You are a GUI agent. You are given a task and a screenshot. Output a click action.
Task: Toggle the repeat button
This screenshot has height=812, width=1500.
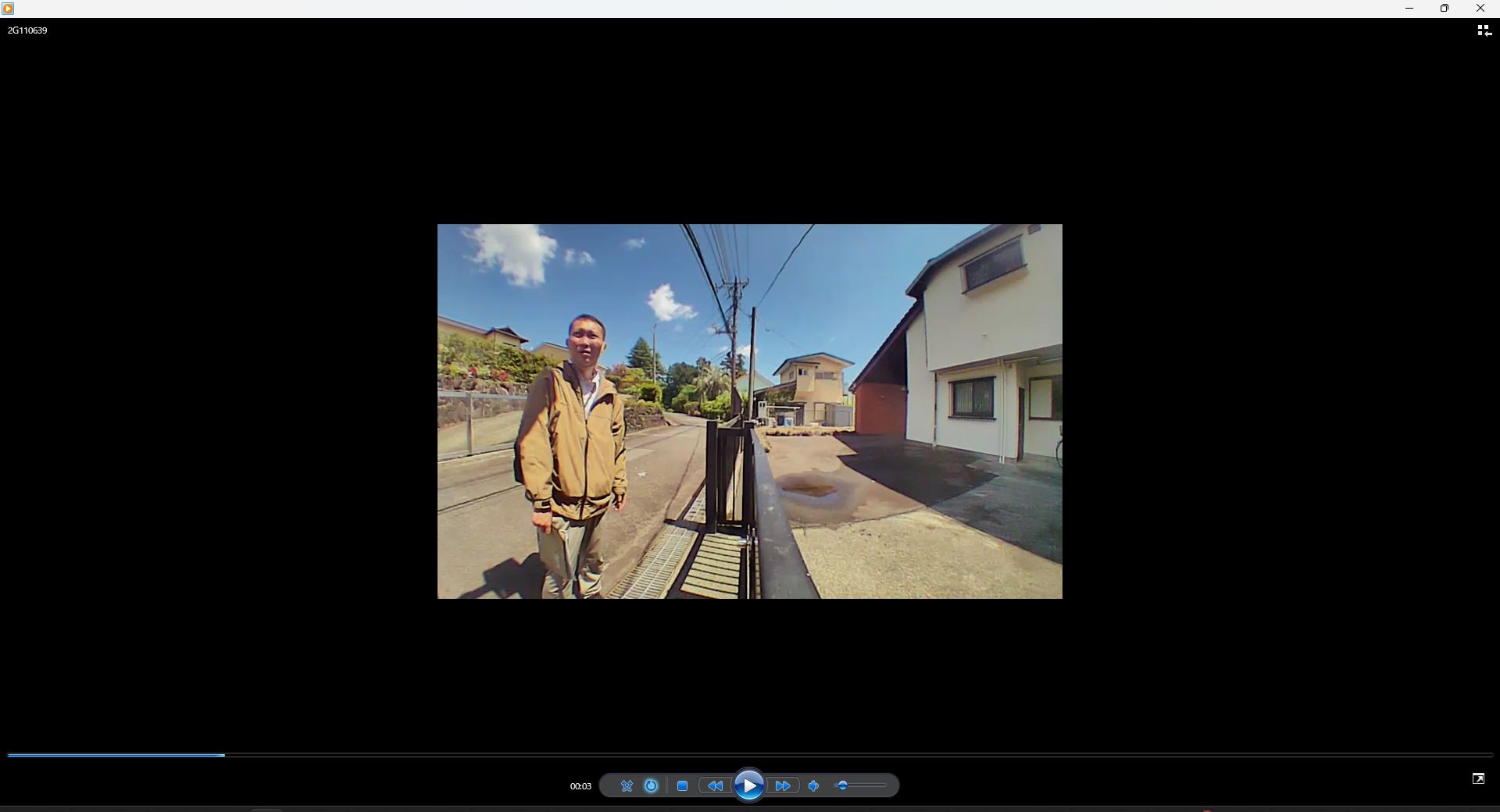[x=651, y=786]
